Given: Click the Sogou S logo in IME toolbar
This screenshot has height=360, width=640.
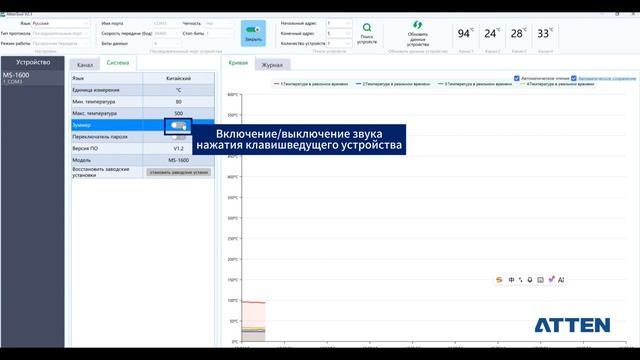Looking at the screenshot, I should click(x=499, y=280).
